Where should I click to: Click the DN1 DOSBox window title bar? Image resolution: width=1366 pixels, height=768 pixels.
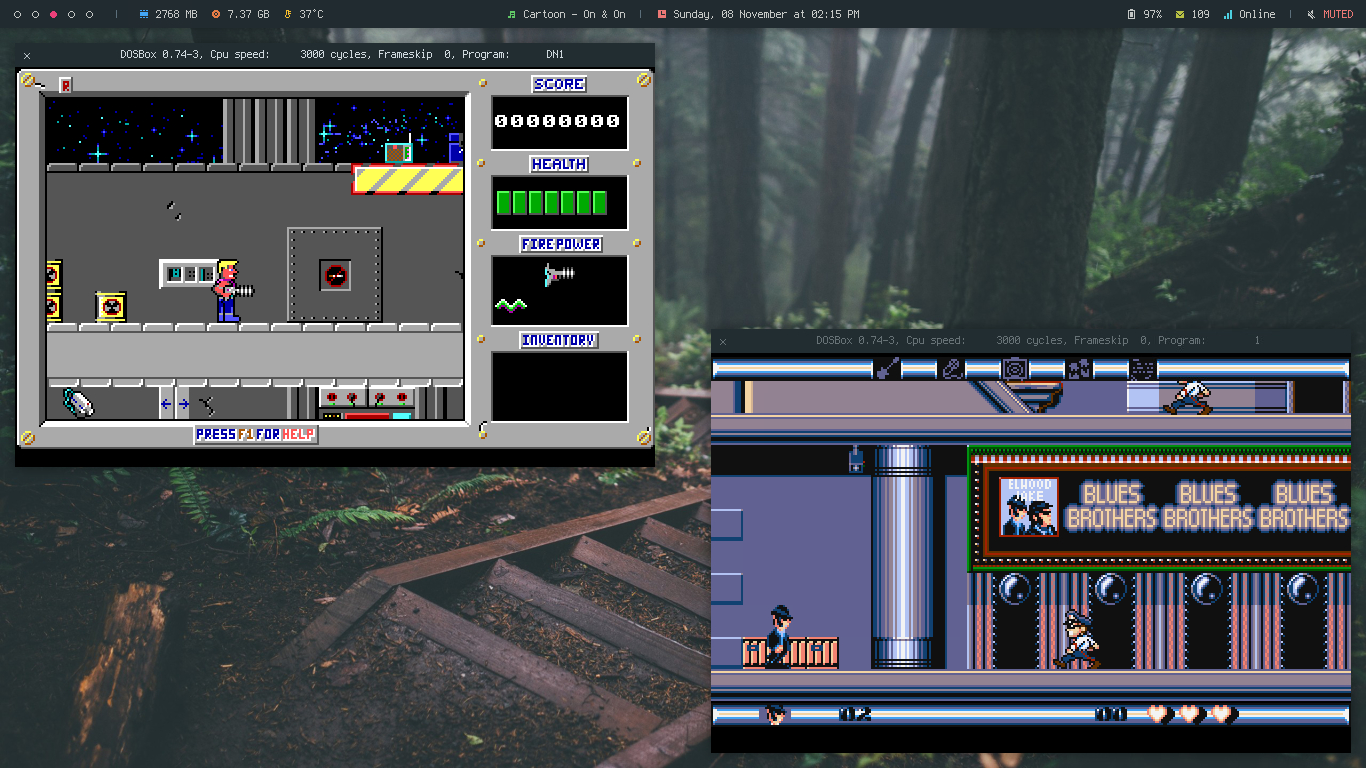point(335,55)
